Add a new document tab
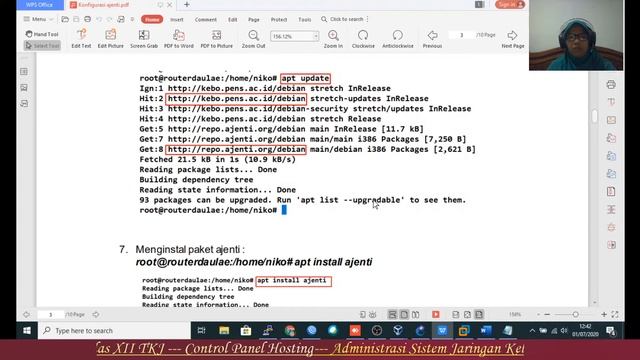The width and height of the screenshot is (640, 360). pyautogui.click(x=187, y=5)
